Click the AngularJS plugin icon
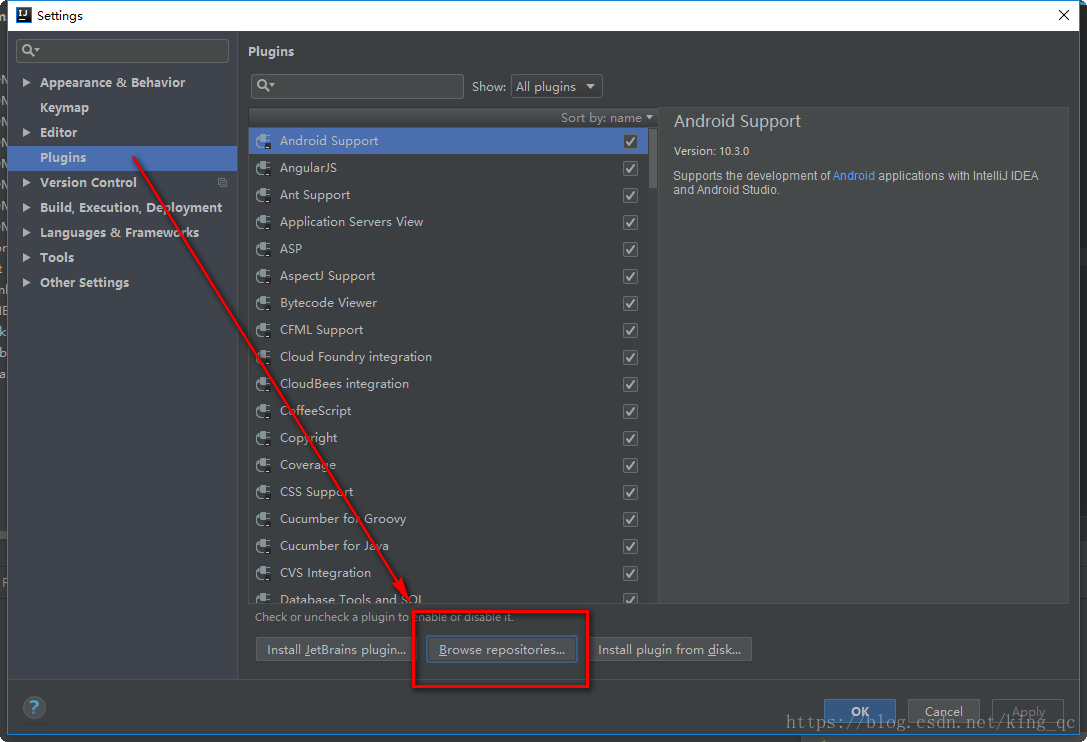1087x742 pixels. point(264,168)
